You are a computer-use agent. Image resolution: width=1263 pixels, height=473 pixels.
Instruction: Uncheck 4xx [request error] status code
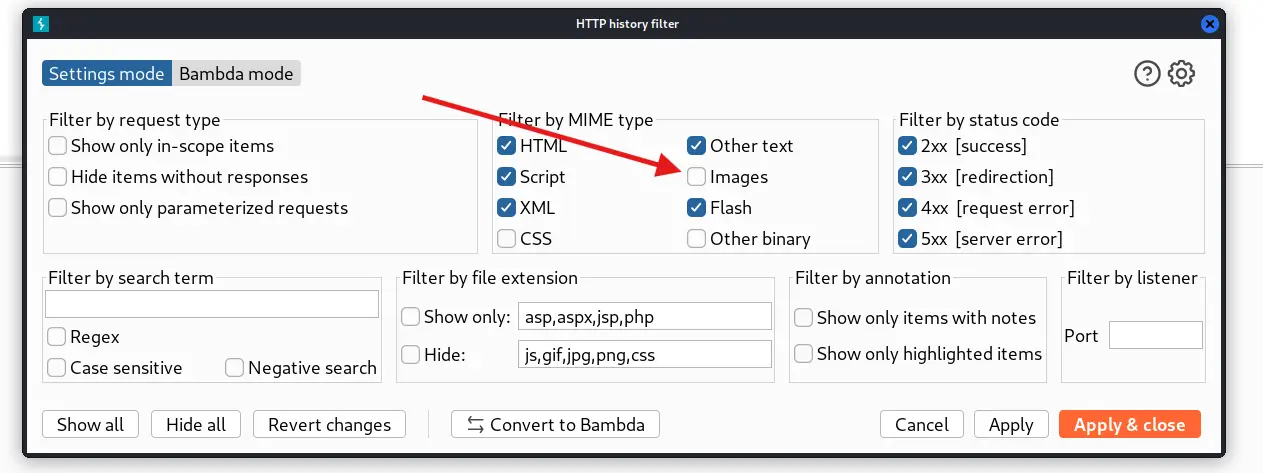(907, 208)
